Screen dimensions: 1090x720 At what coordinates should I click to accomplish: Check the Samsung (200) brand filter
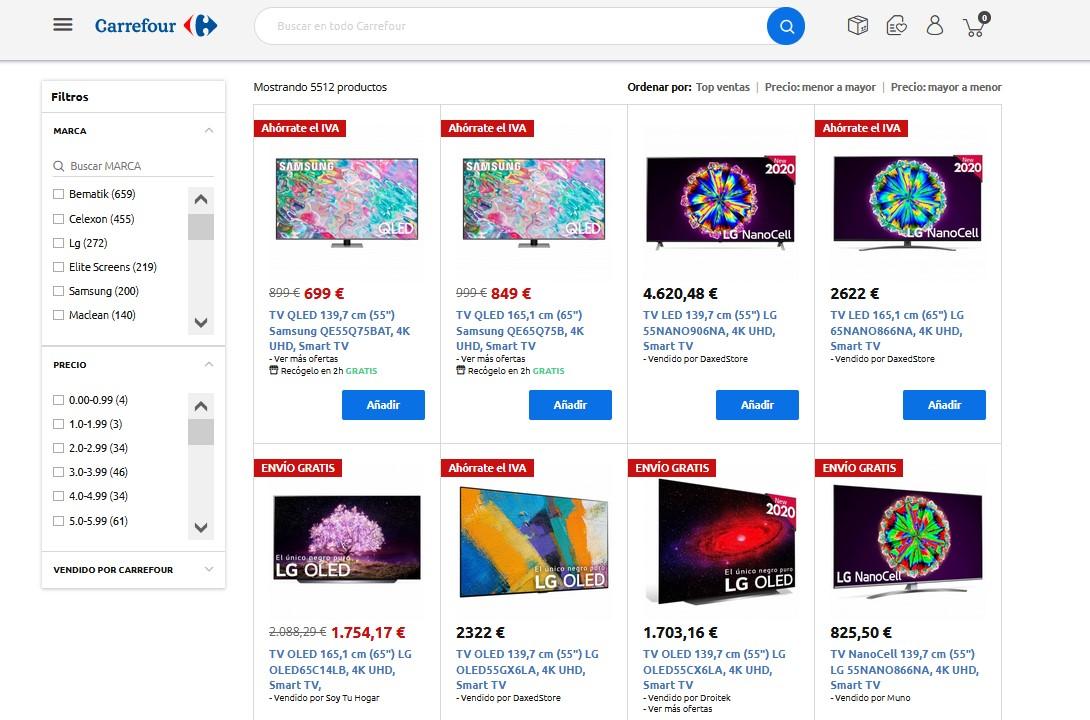point(58,291)
